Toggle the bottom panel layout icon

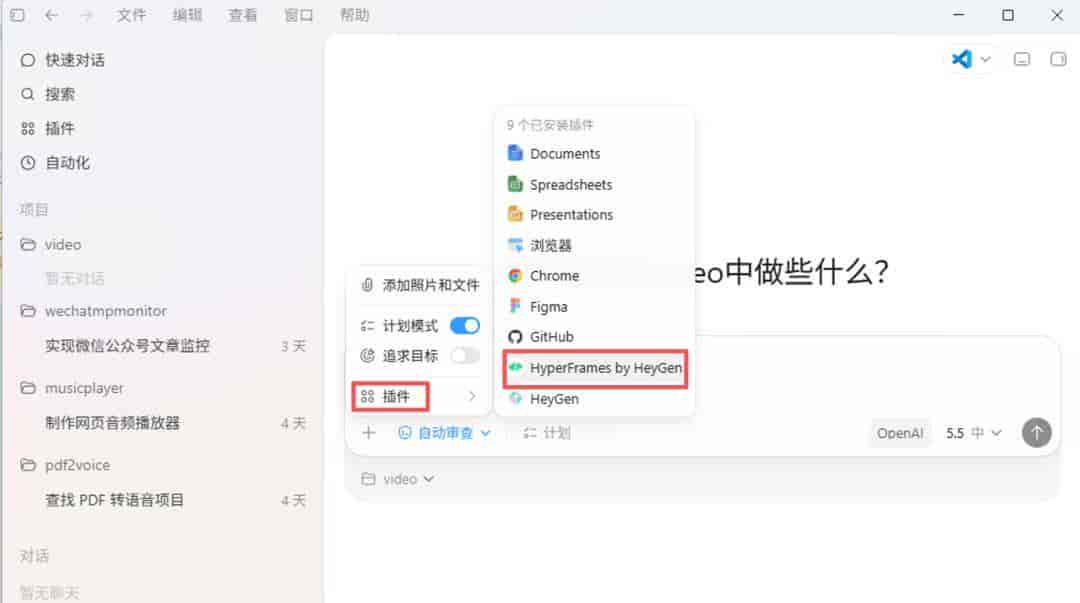1022,59
